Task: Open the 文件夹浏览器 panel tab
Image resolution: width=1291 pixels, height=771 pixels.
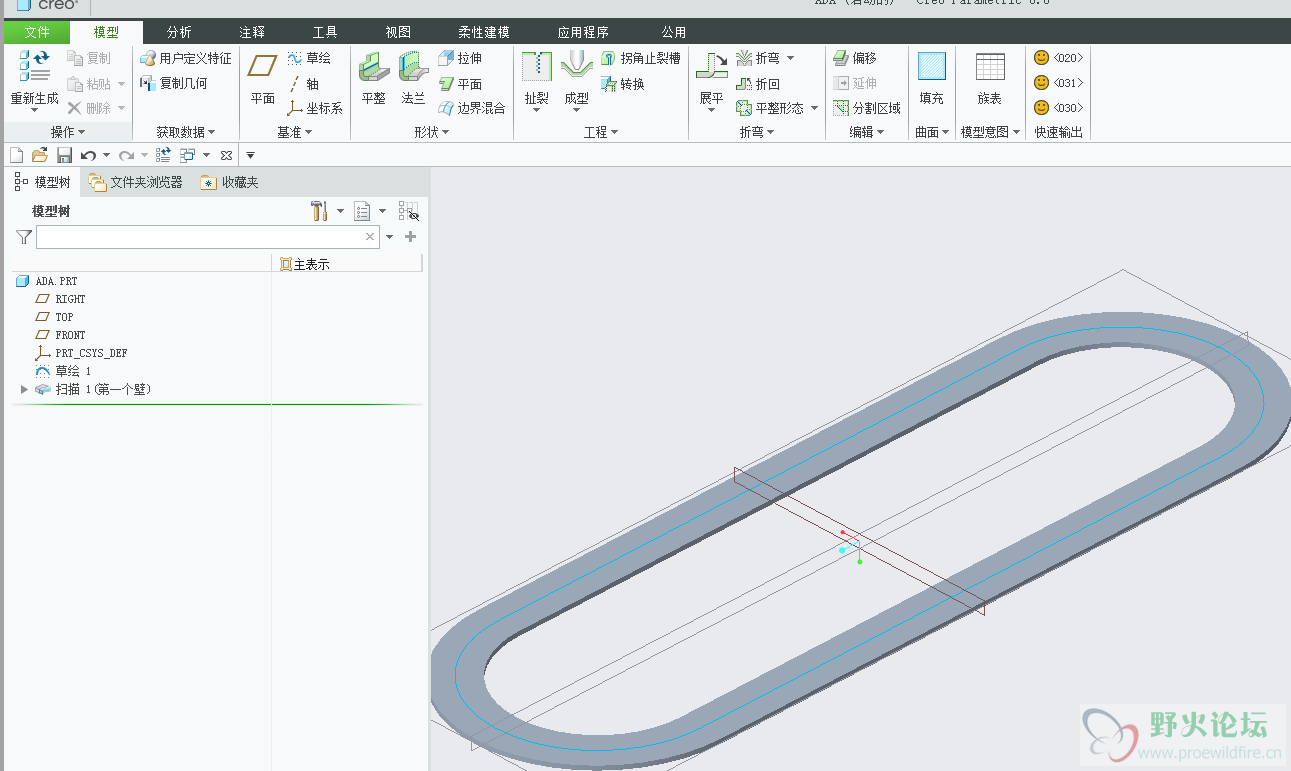Action: coord(135,182)
